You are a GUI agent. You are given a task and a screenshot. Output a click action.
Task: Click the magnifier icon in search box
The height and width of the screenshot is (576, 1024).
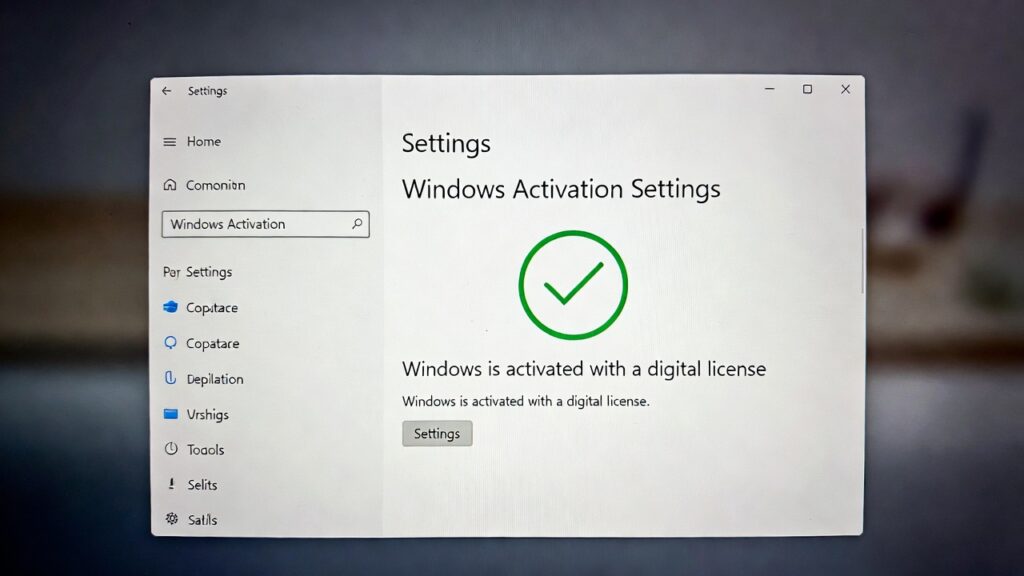[357, 224]
